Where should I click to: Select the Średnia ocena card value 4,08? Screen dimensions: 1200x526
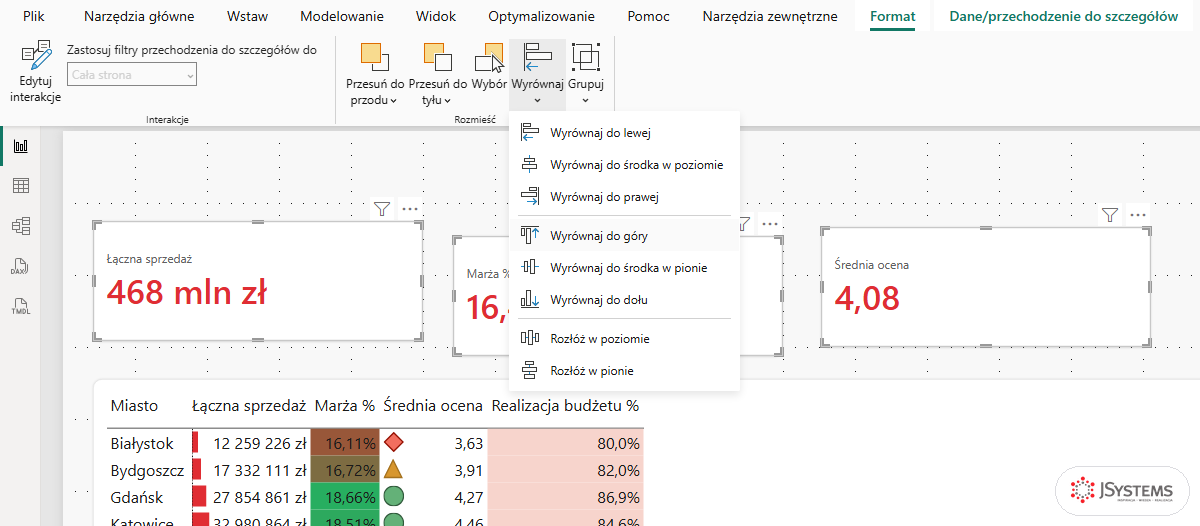[867, 298]
